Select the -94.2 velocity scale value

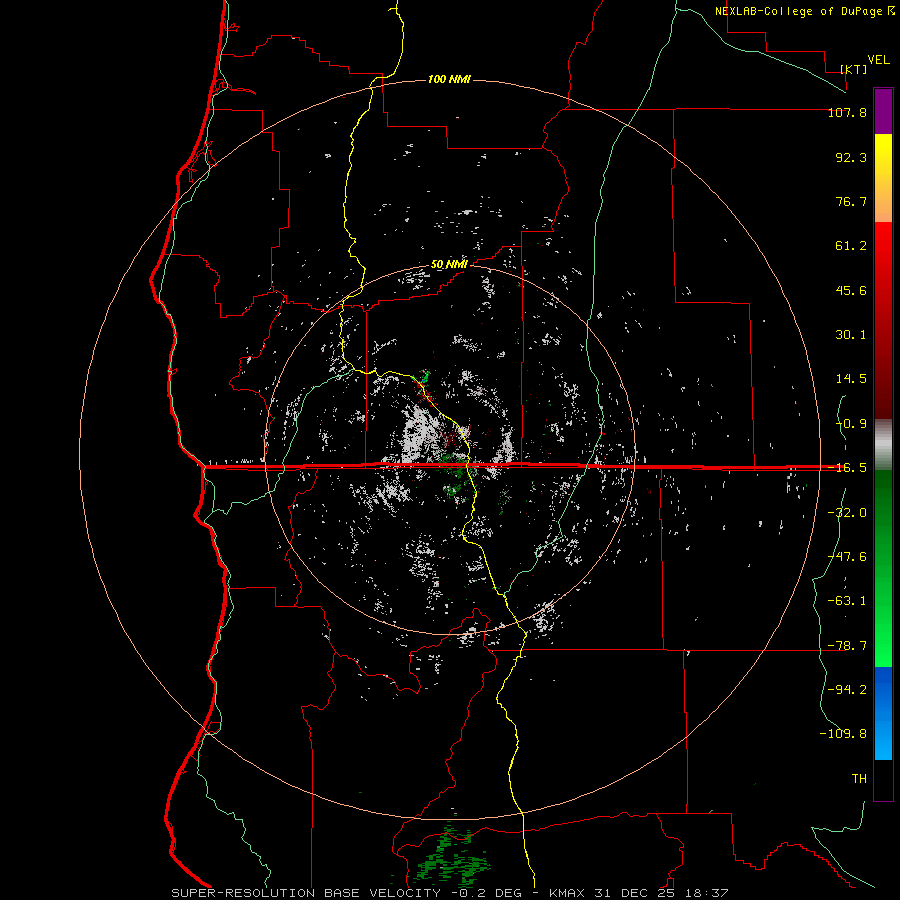coord(847,689)
